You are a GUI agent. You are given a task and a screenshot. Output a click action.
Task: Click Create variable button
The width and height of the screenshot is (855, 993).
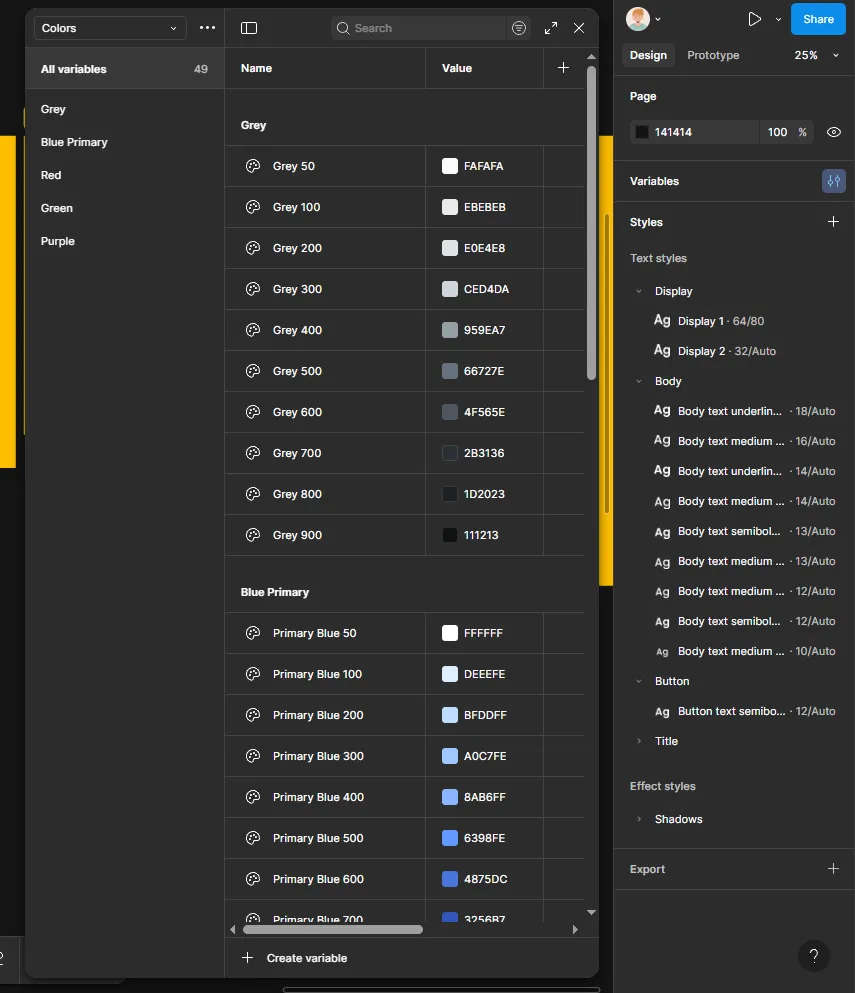pos(295,958)
